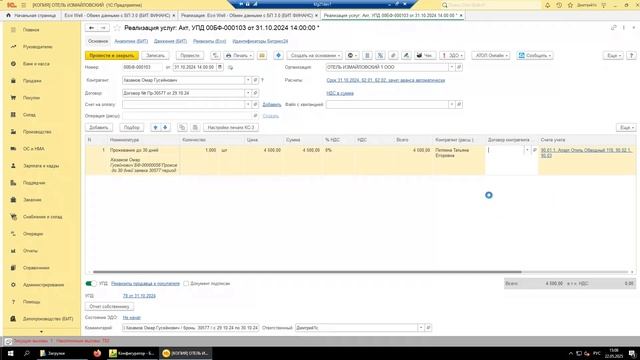Open history clock icon in title bar
The image size is (640, 360).
click(559, 5)
